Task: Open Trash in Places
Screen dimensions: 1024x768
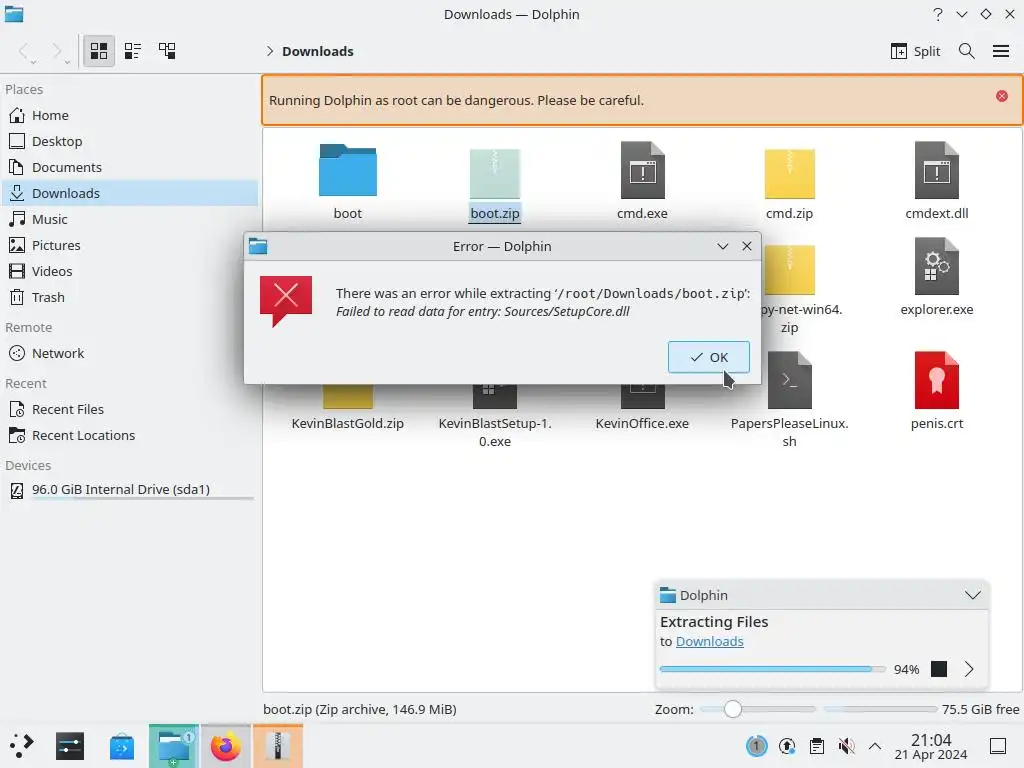Action: tap(129, 297)
